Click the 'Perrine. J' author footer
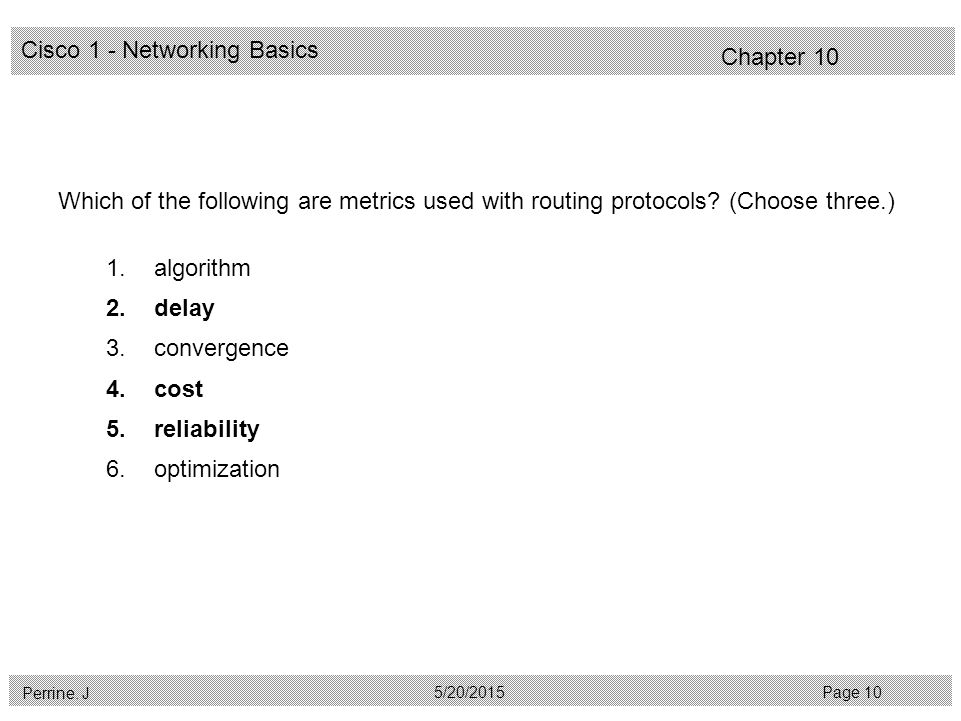 click(x=56, y=693)
